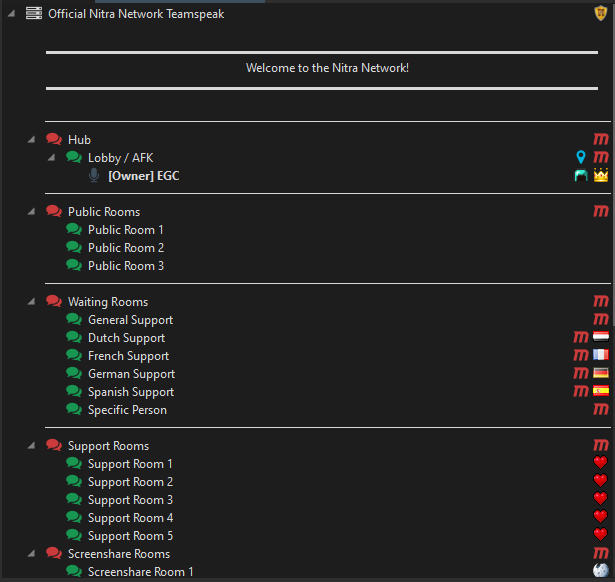Screen dimensions: 615x582
Task: Click the shield icon beside the server name
Action: click(x=600, y=13)
